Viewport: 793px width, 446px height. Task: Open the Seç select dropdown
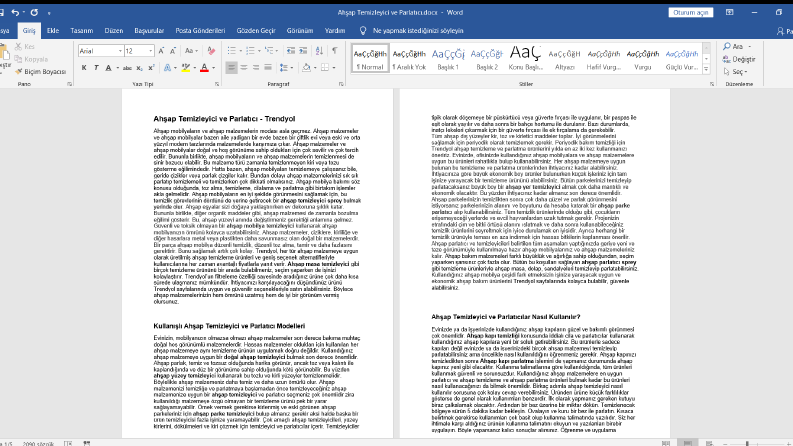coord(736,72)
